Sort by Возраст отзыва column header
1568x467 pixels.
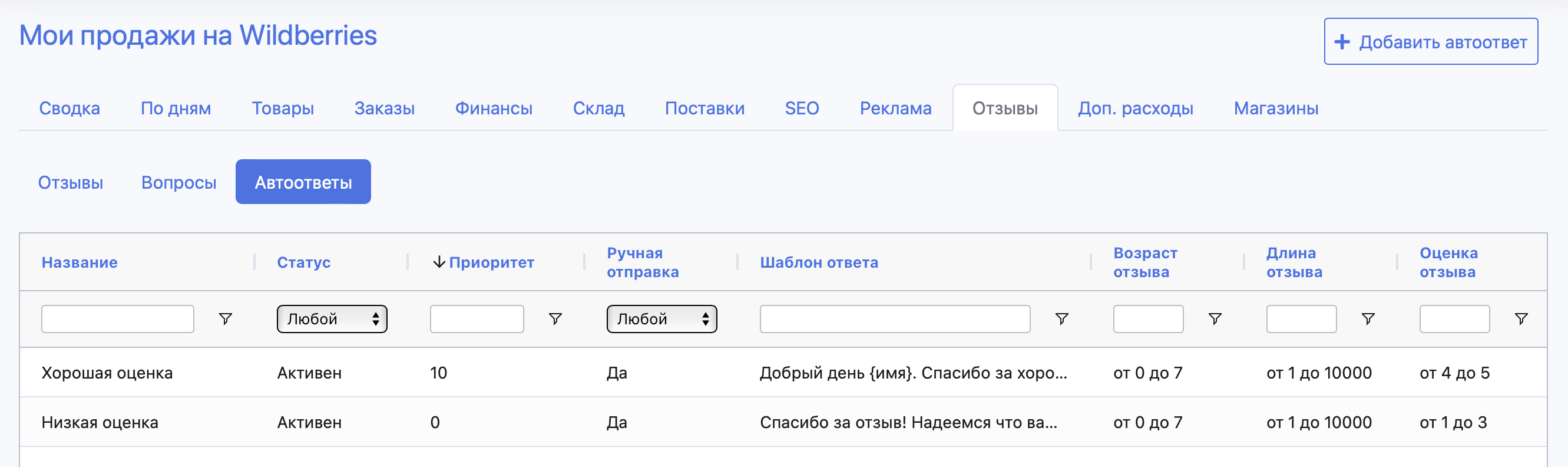[1146, 262]
